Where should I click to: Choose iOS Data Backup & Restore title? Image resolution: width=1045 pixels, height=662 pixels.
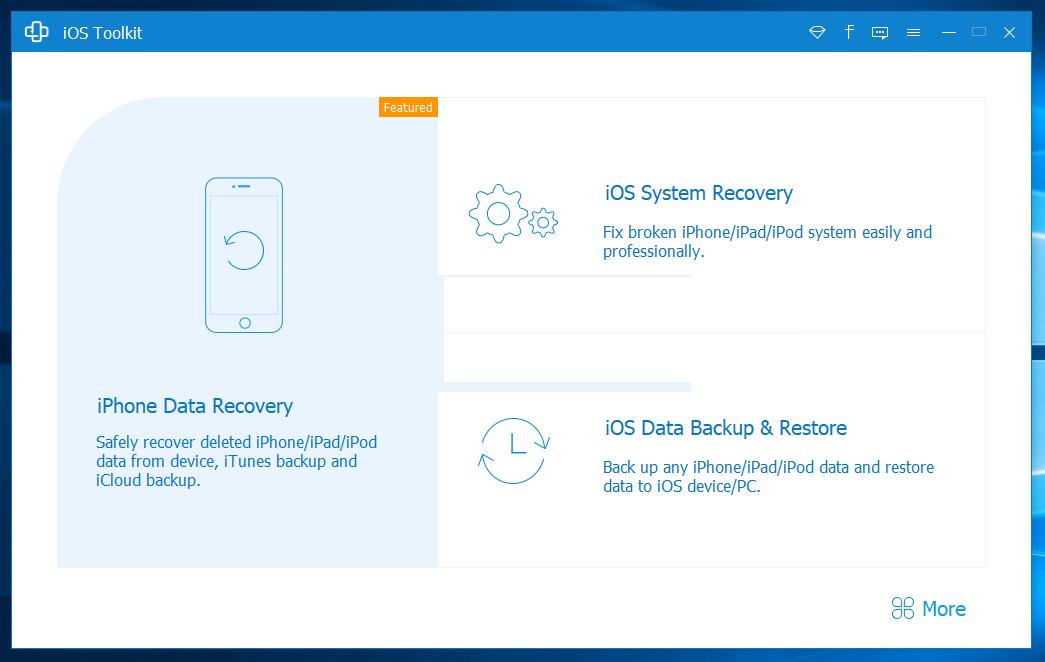(x=725, y=428)
